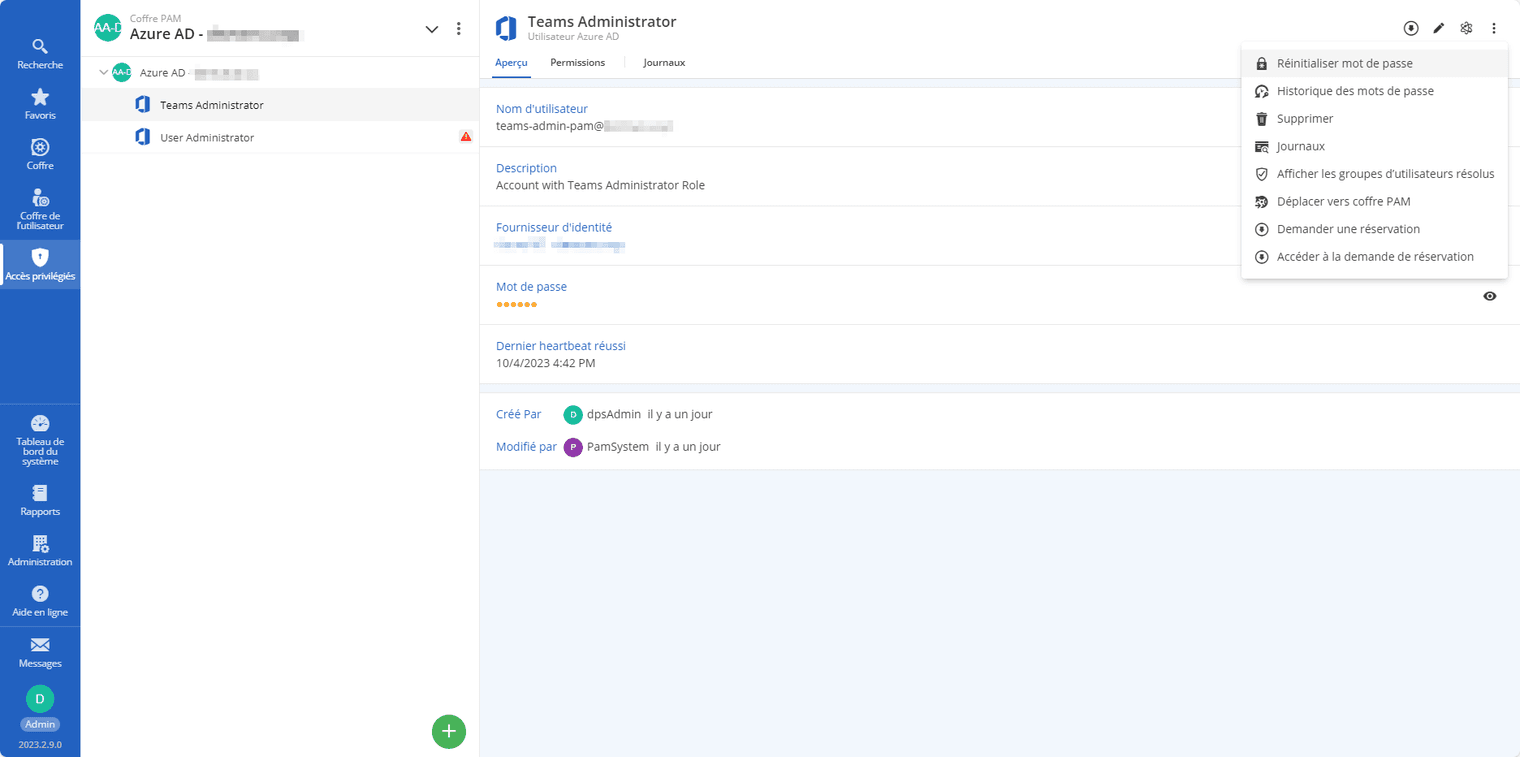Open the Administration section
The image size is (1520, 757).
click(40, 551)
